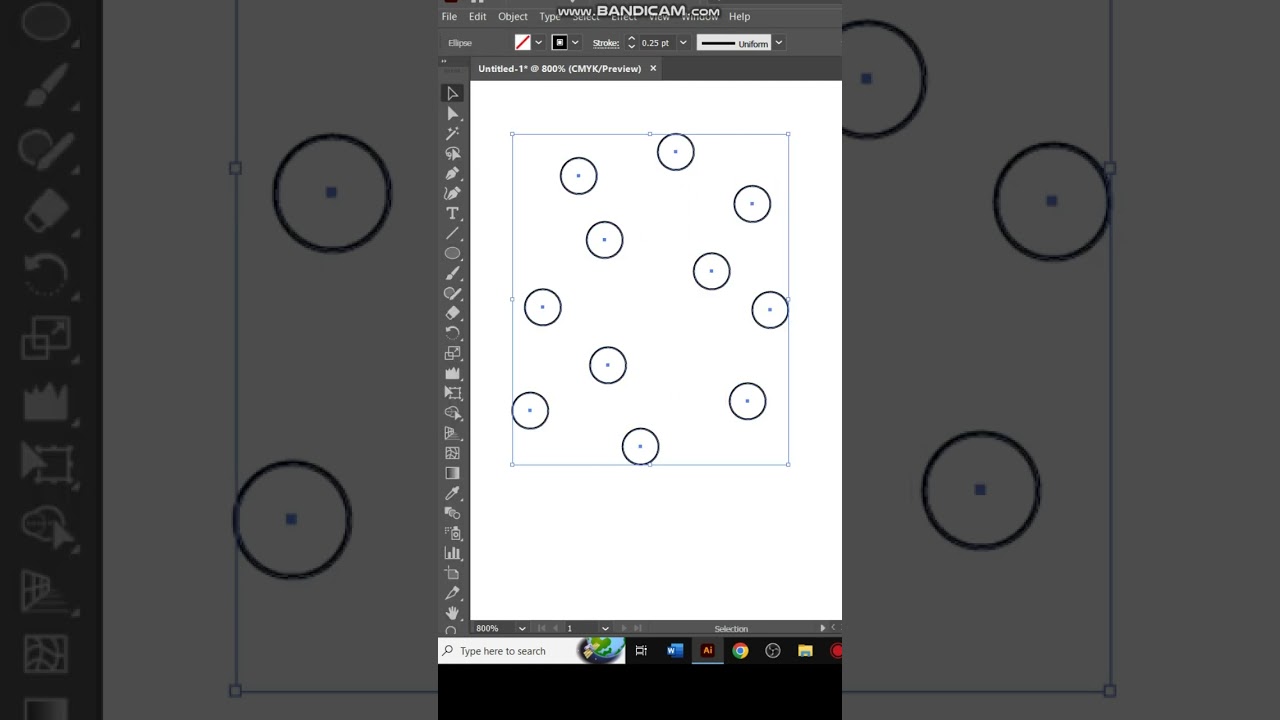The image size is (1280, 720).
Task: Click the Windows taskbar search box
Action: pyautogui.click(x=531, y=651)
